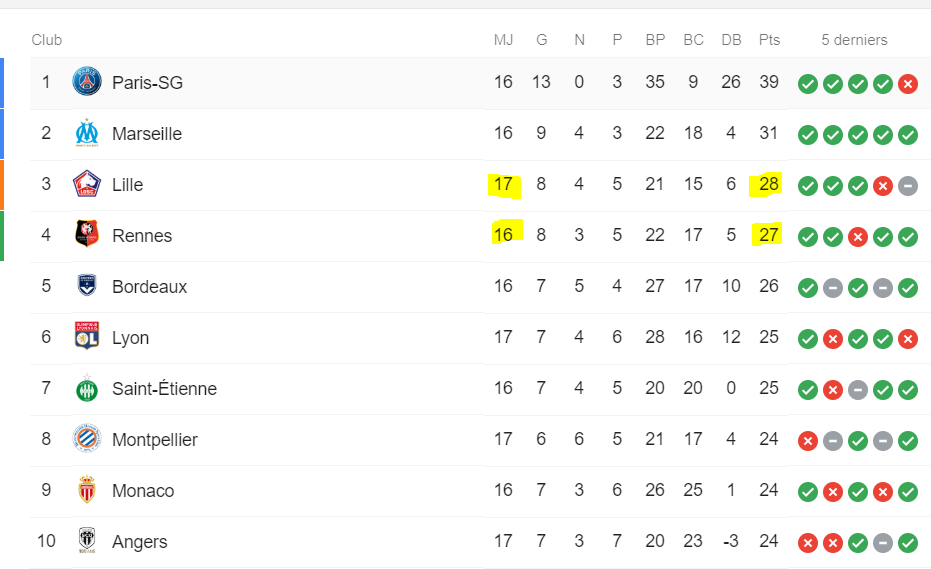Screen dimensions: 931x569
Task: Click Rennes' red loss result icon
Action: (857, 237)
